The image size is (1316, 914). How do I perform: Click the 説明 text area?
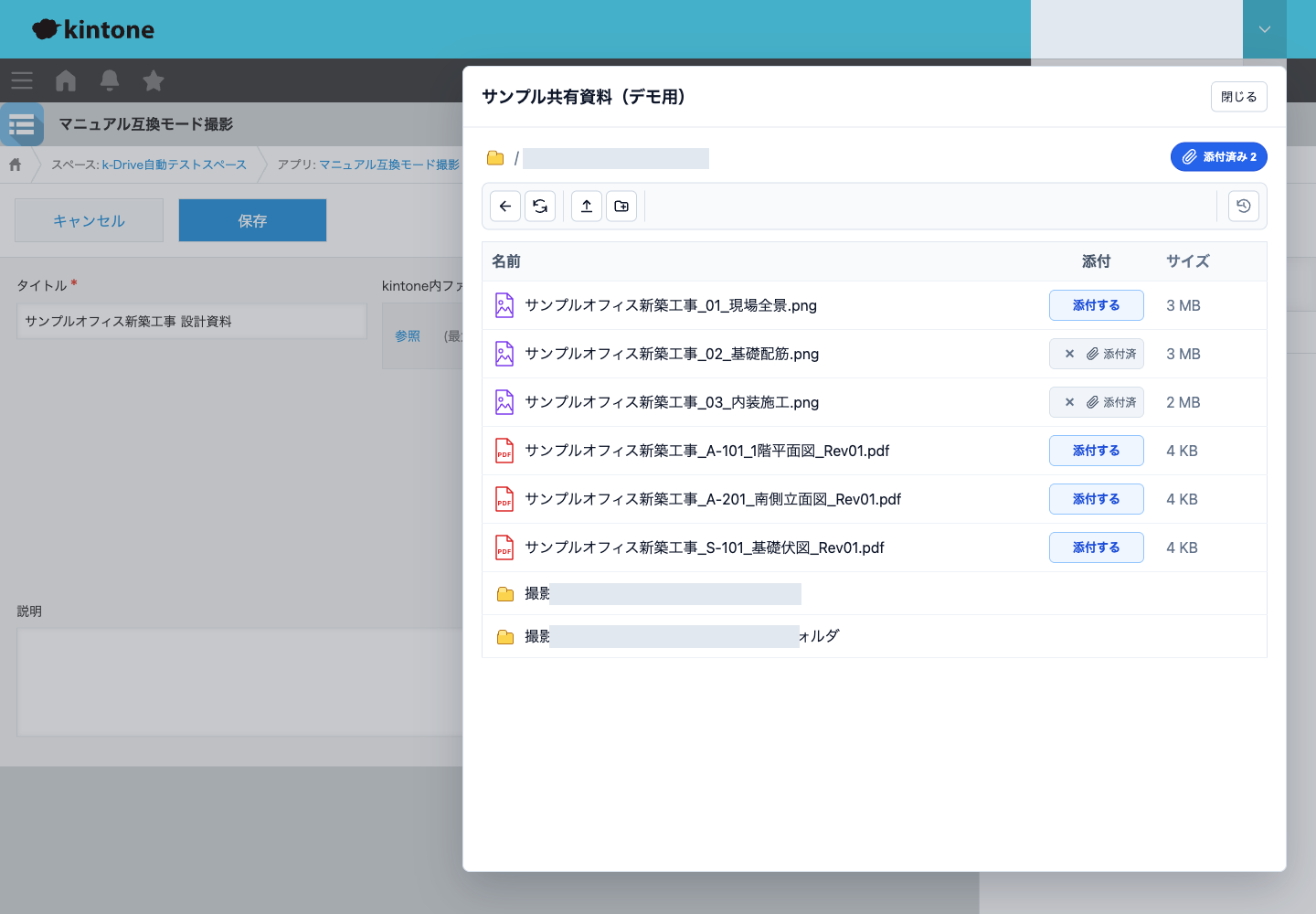(x=239, y=682)
